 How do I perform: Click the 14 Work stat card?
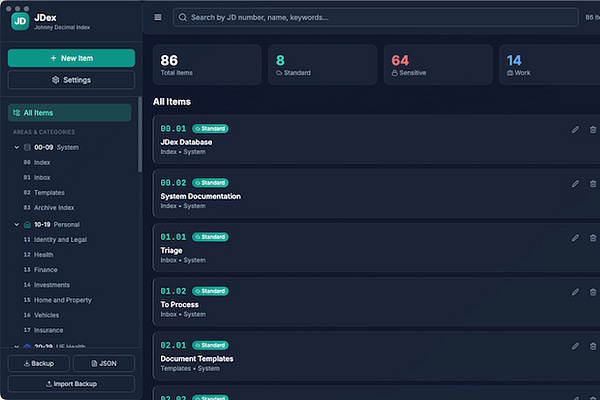click(x=550, y=65)
